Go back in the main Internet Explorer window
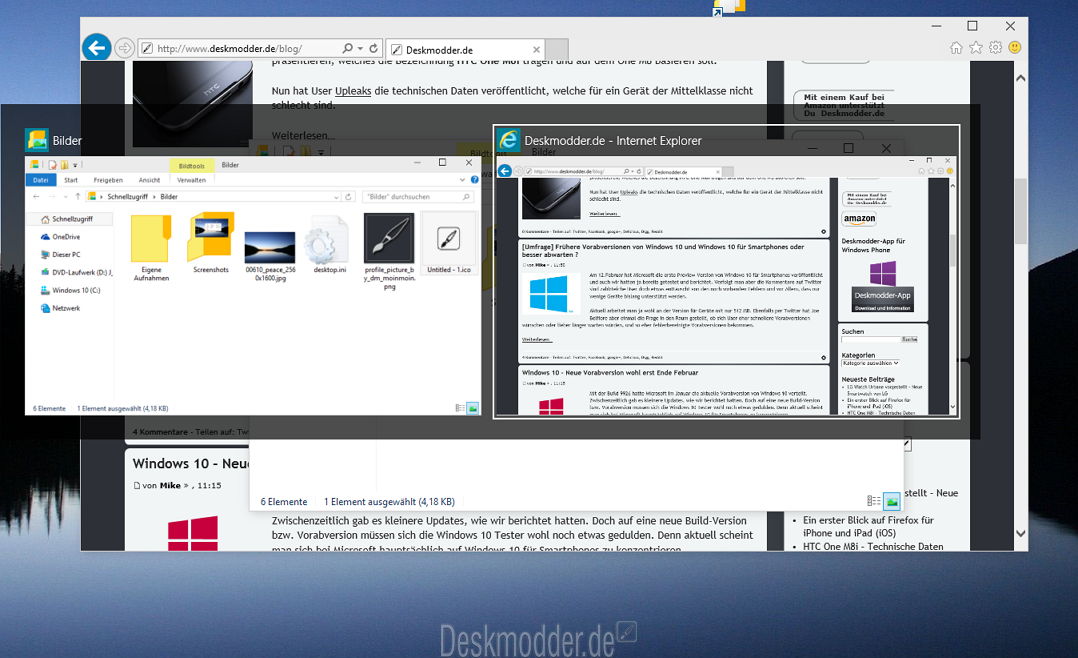1078x658 pixels. point(96,47)
